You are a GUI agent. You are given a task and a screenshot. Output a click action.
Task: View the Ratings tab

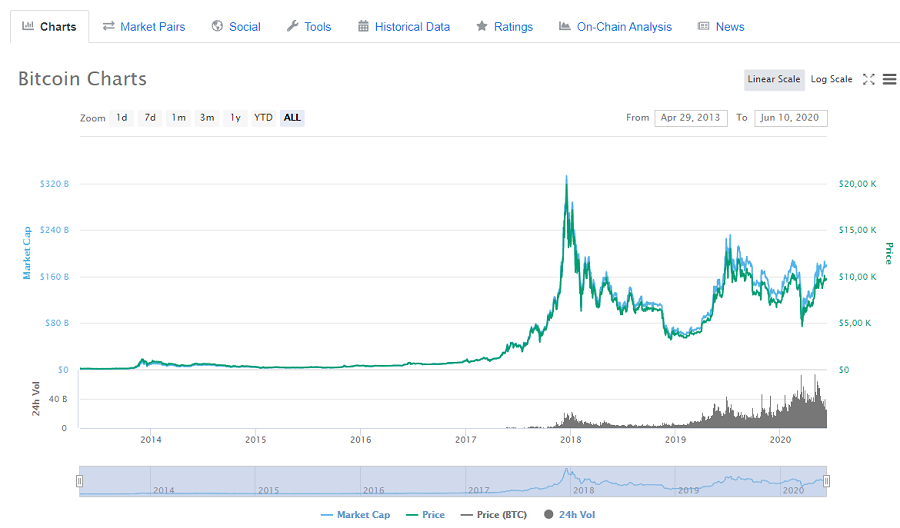(x=504, y=26)
